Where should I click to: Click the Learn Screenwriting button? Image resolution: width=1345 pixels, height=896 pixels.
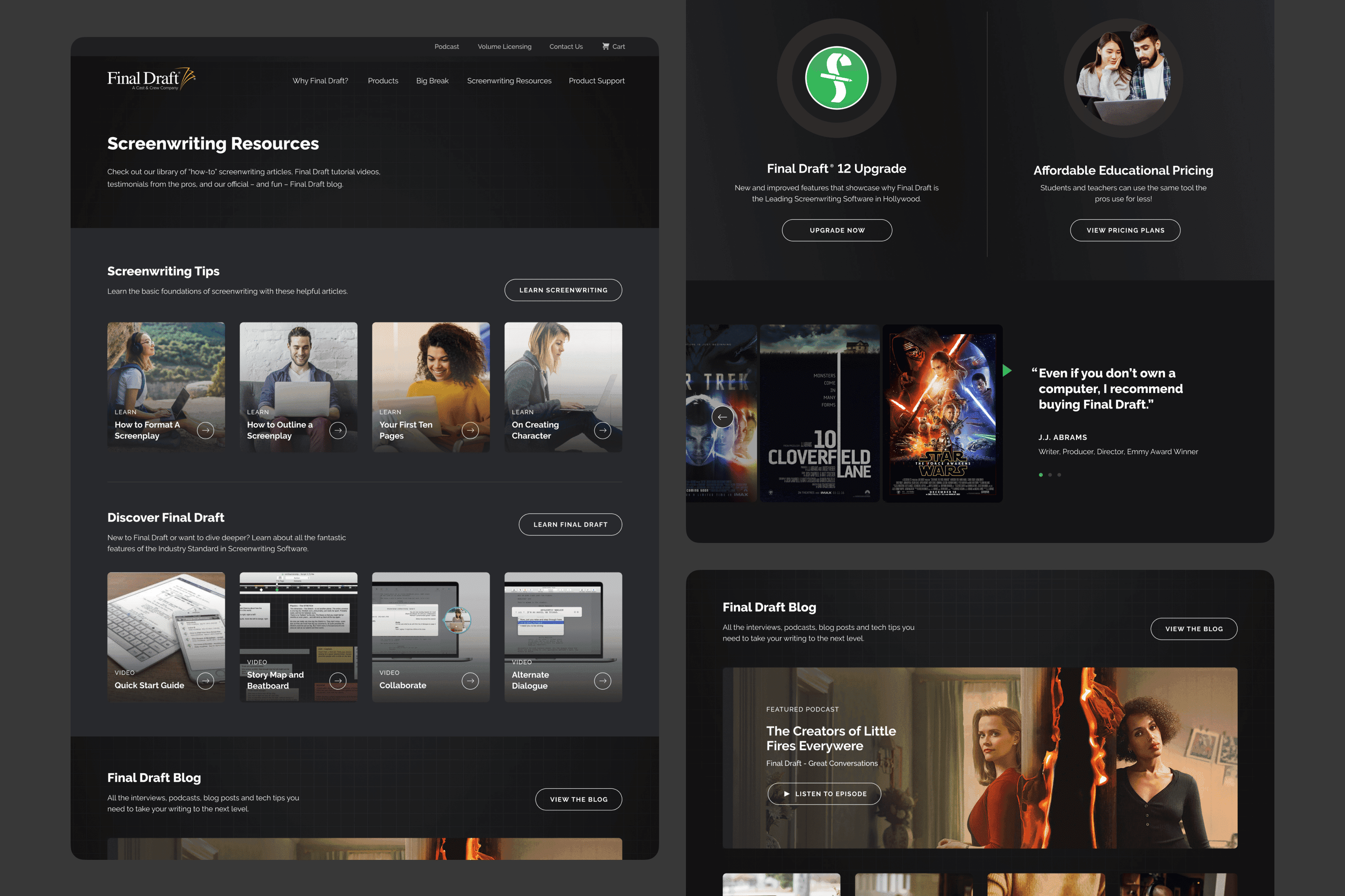coord(563,290)
